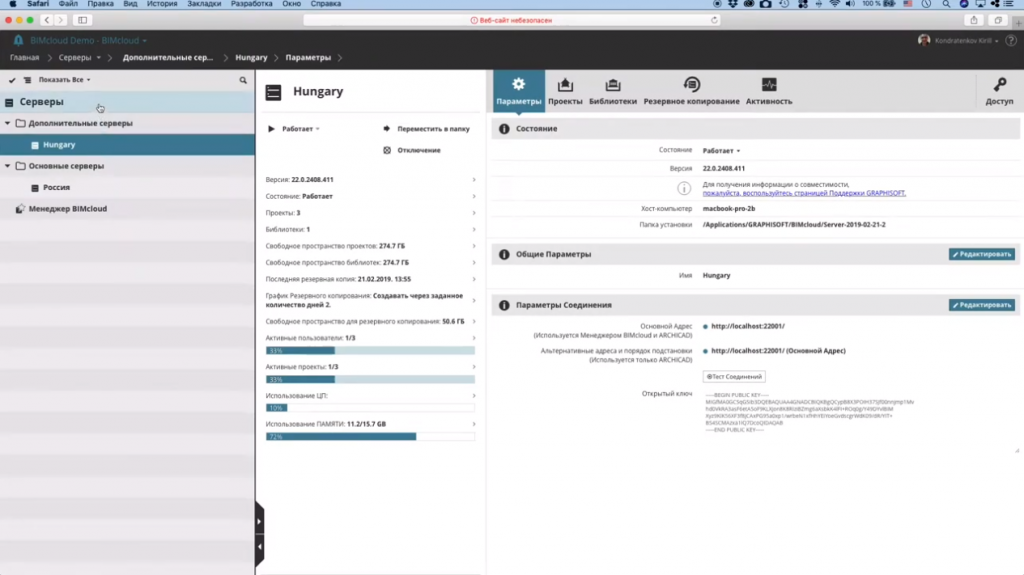Click the Тест Соединений button
The width and height of the screenshot is (1024, 575).
click(734, 377)
